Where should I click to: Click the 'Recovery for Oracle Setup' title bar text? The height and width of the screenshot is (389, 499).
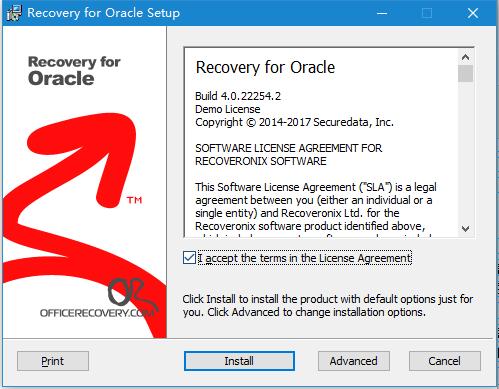[103, 13]
